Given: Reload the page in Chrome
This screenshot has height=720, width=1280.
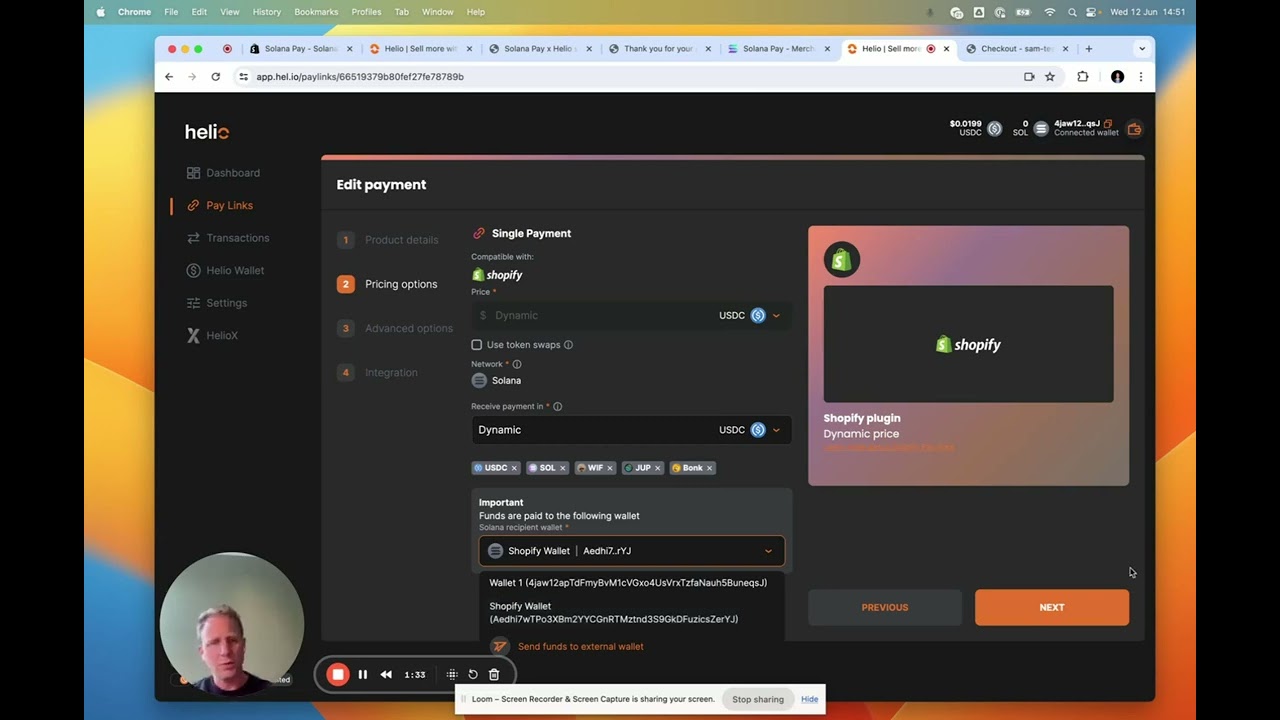Looking at the screenshot, I should [215, 76].
